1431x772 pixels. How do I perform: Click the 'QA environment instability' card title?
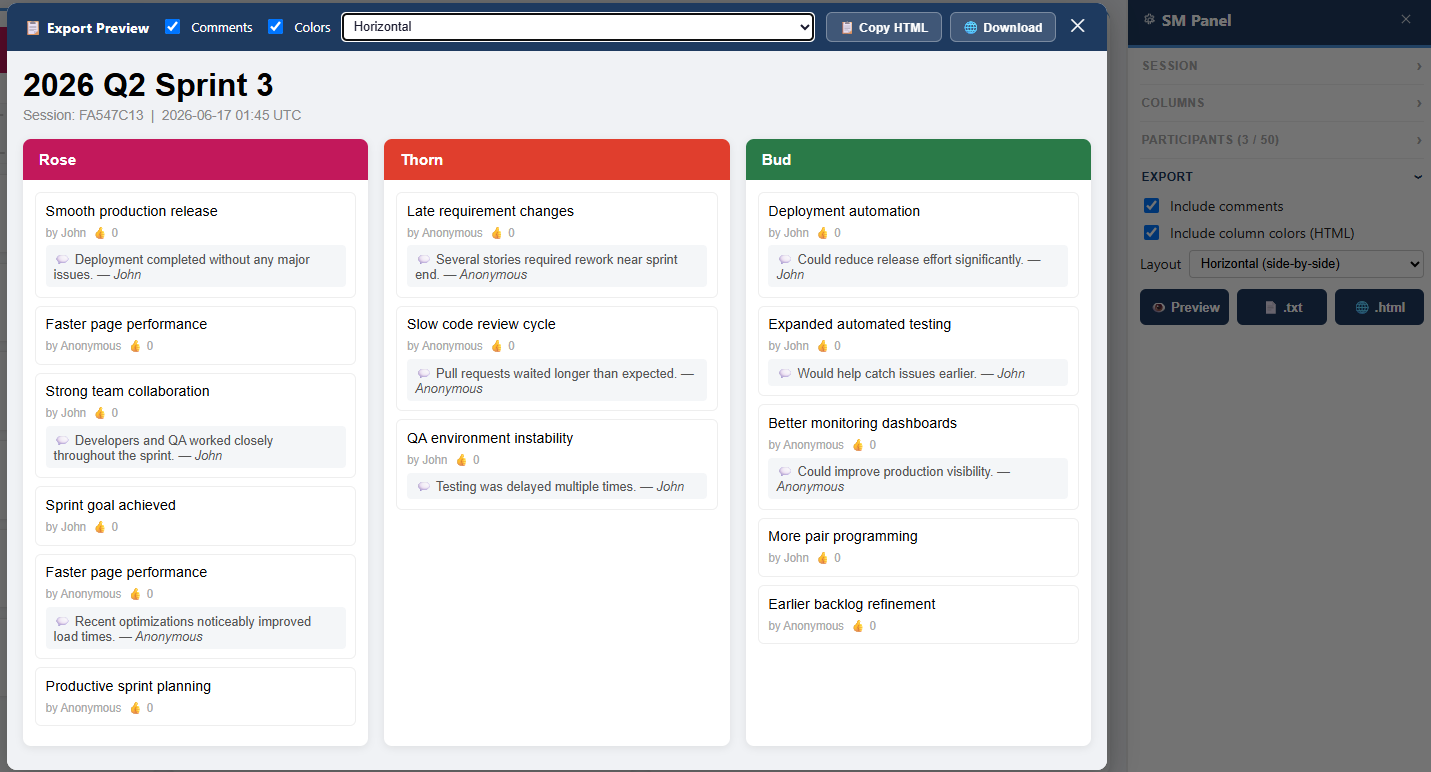pos(490,438)
